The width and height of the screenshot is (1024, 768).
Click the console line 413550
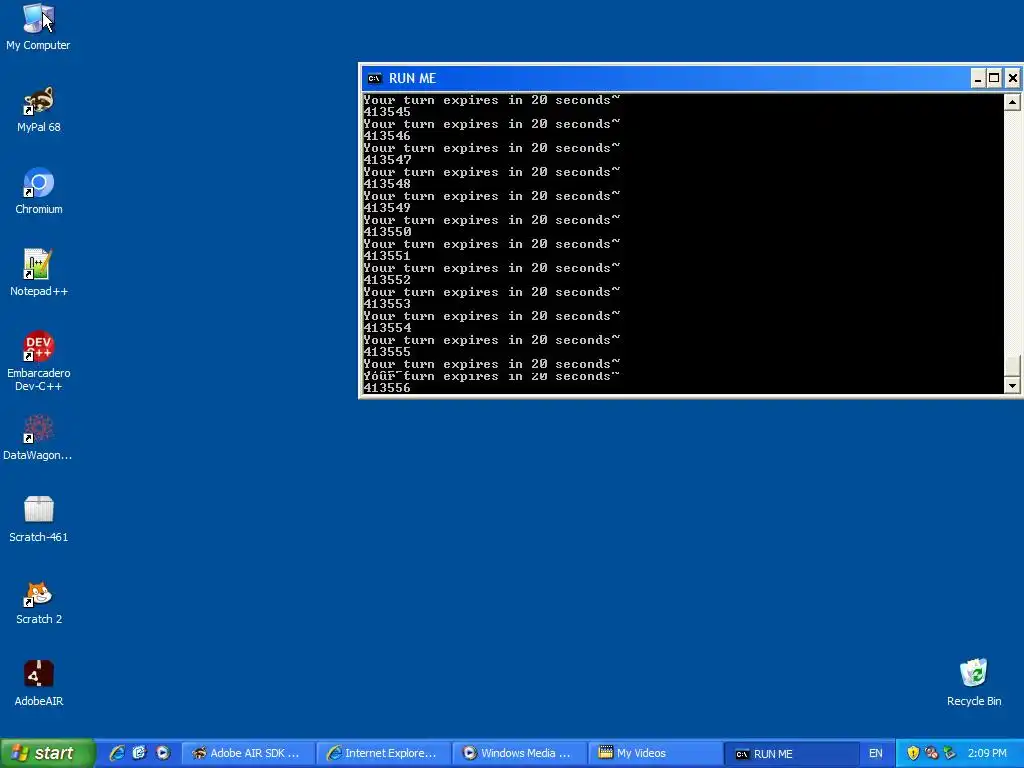coord(387,232)
